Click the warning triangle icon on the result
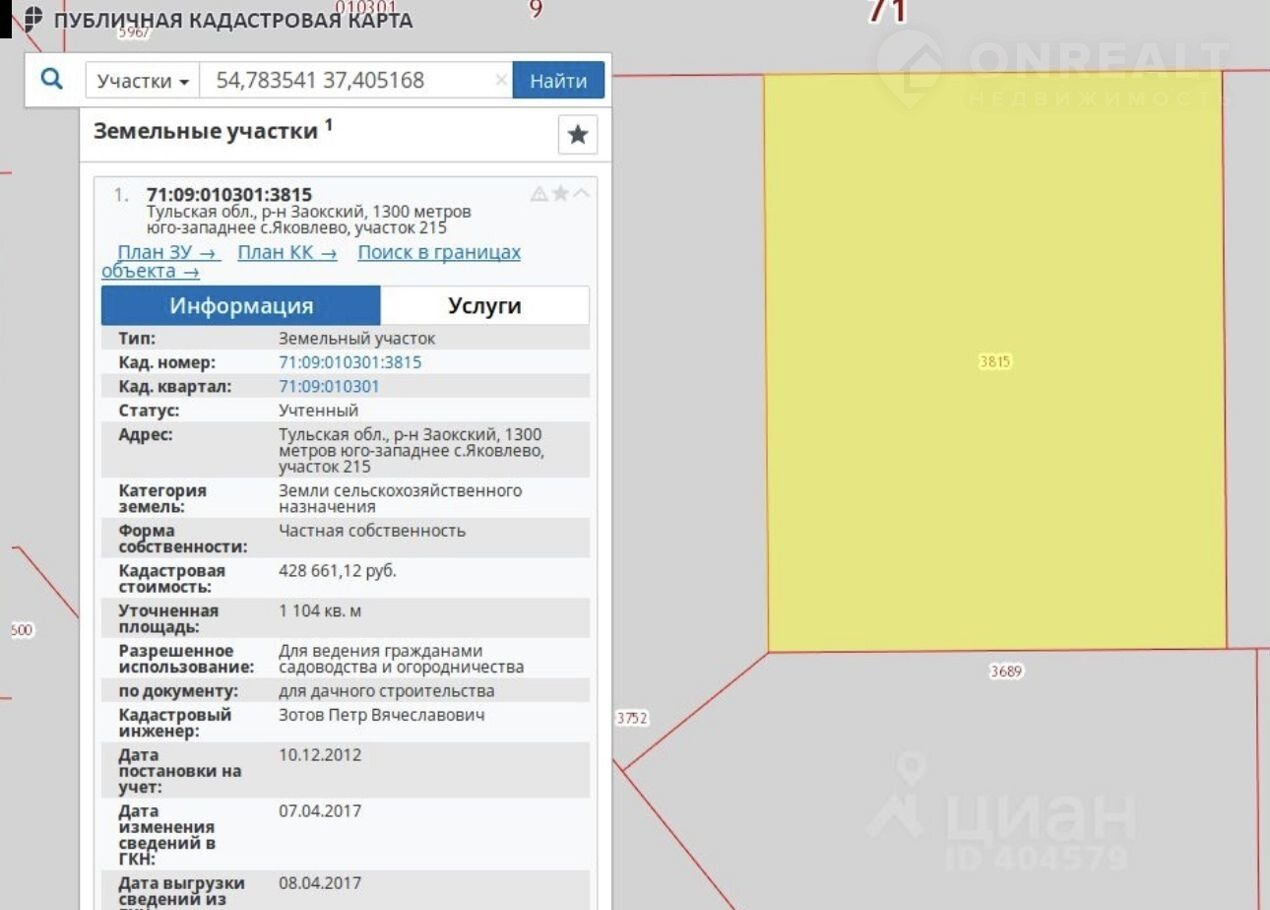Viewport: 1270px width, 910px height. (x=539, y=194)
